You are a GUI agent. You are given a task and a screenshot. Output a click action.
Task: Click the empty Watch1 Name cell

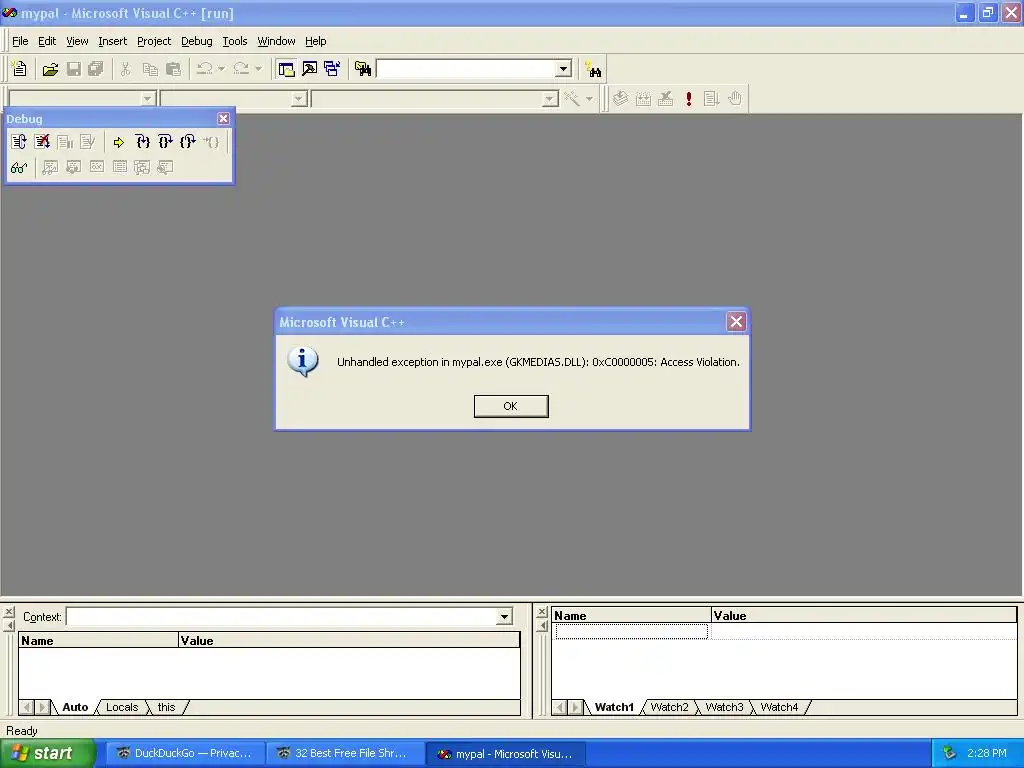[632, 632]
